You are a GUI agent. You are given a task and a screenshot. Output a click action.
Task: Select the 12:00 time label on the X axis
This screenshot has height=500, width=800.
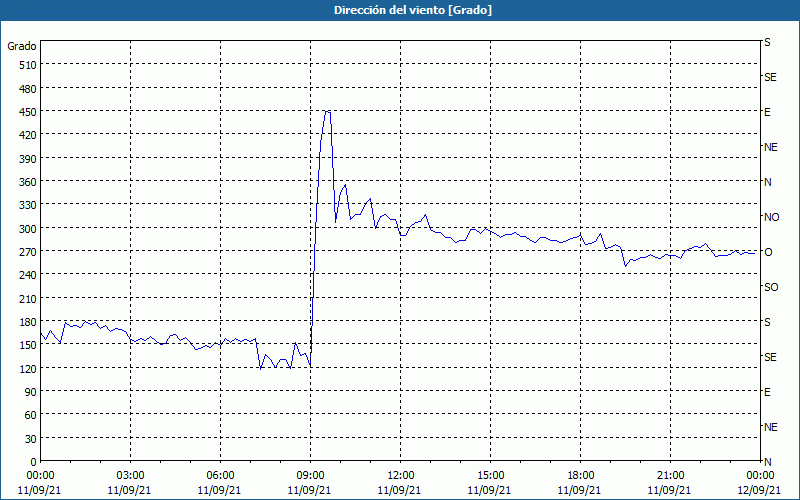[401, 476]
